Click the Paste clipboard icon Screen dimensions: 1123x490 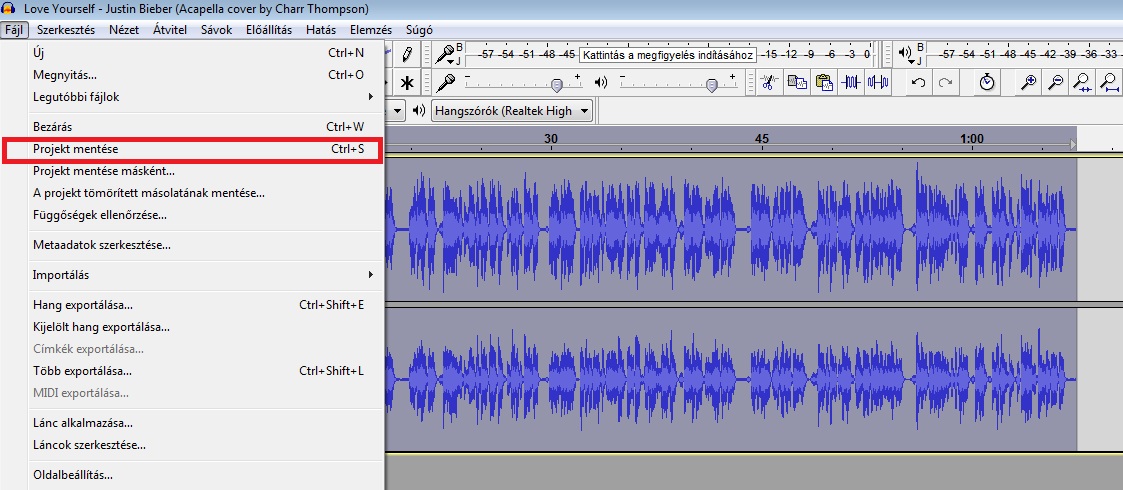824,82
